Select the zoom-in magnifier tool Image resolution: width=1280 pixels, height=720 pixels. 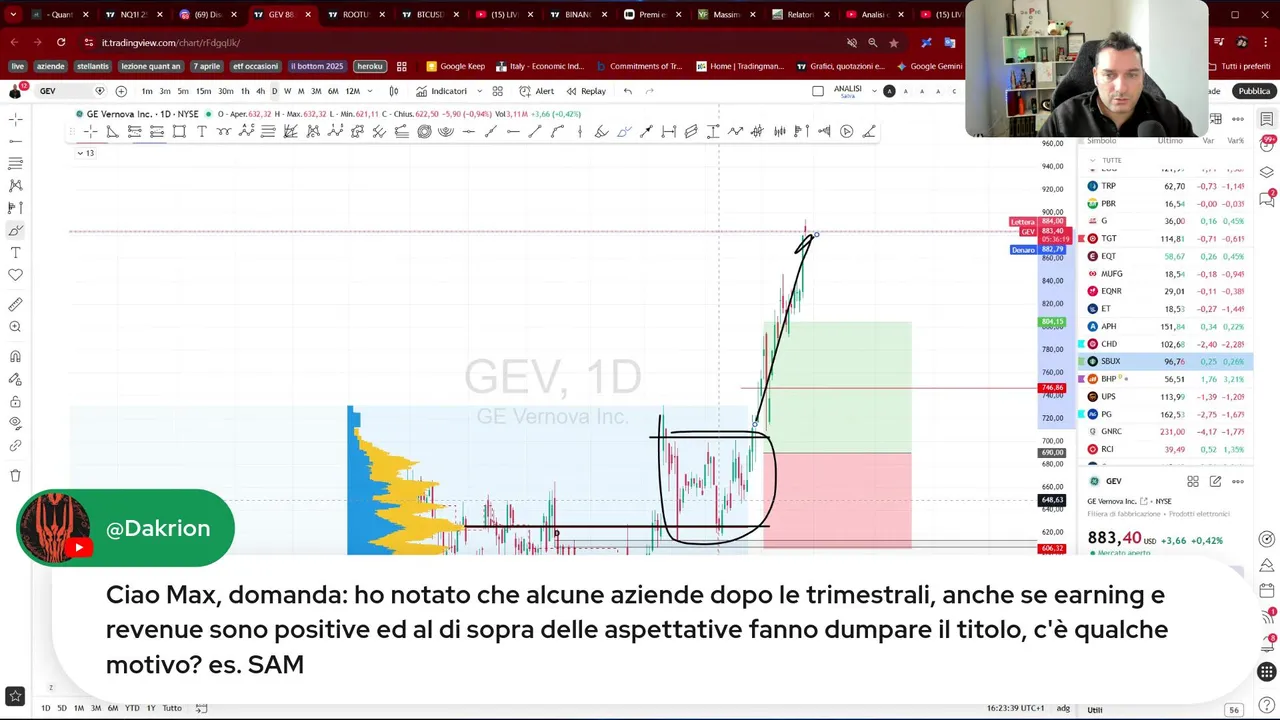15,327
